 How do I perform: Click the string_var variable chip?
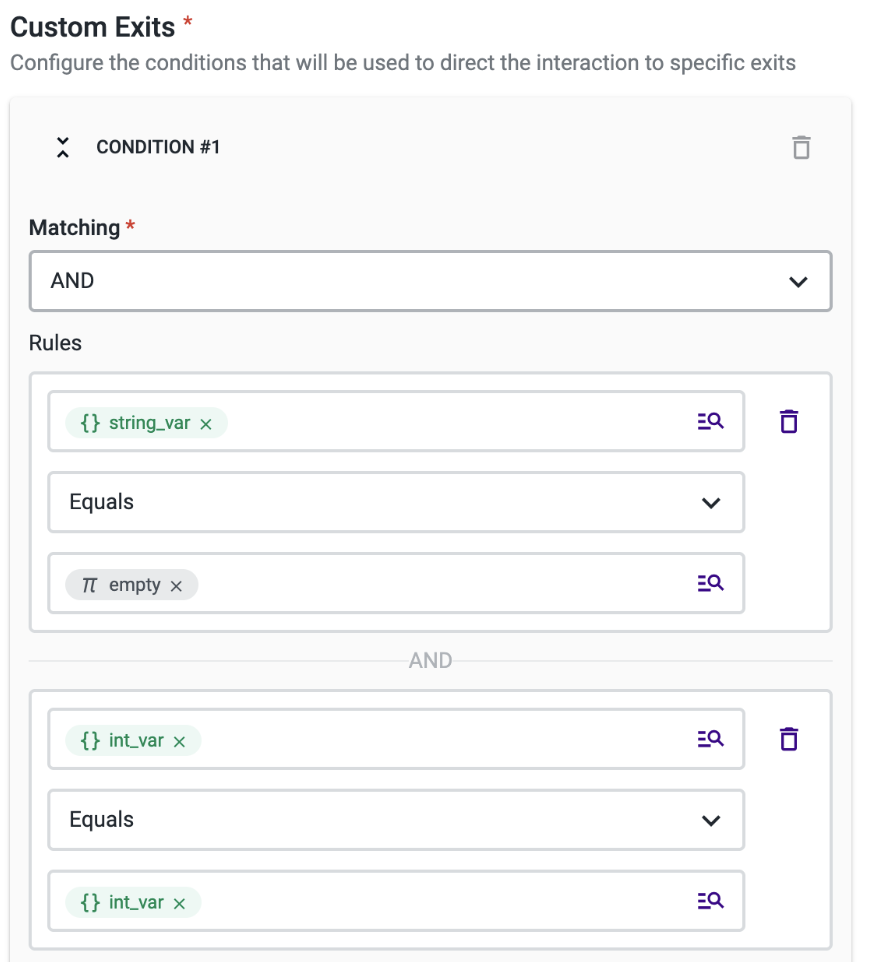coord(138,423)
